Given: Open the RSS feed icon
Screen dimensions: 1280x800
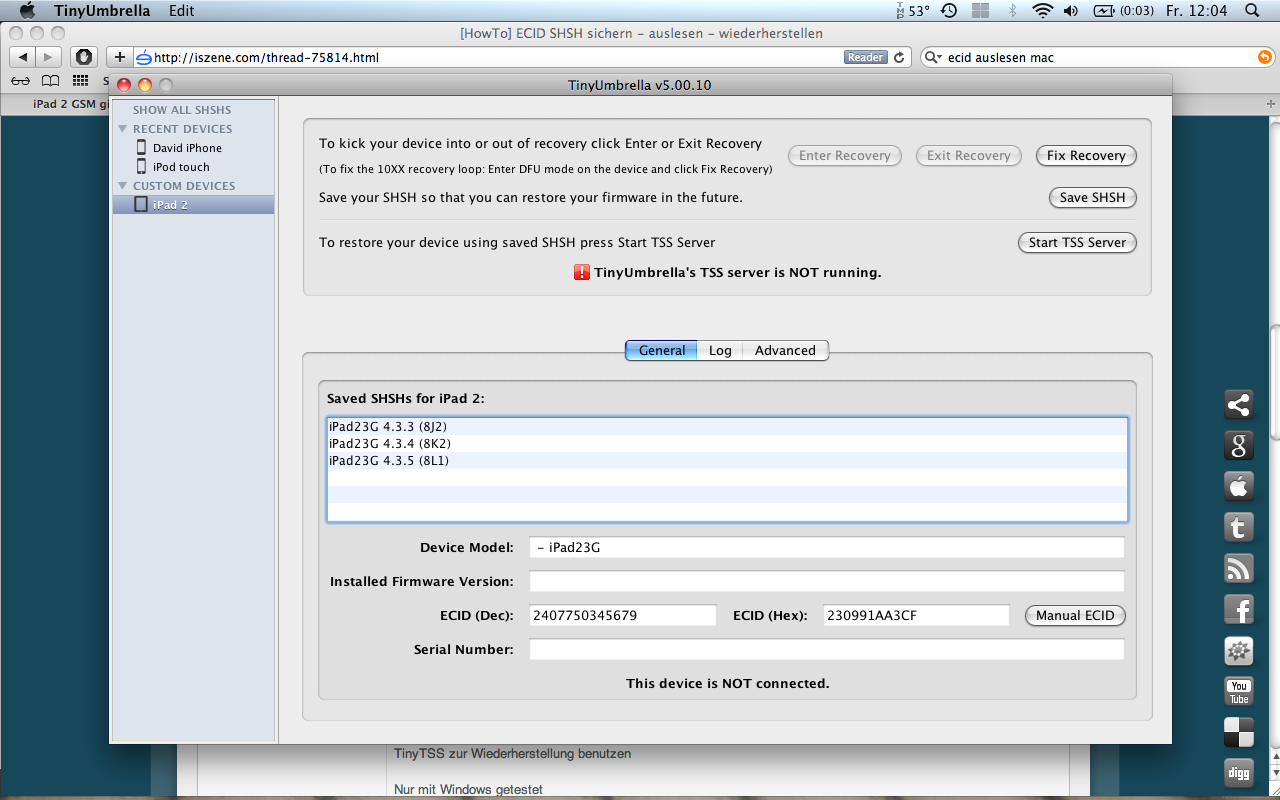Looking at the screenshot, I should pos(1239,568).
